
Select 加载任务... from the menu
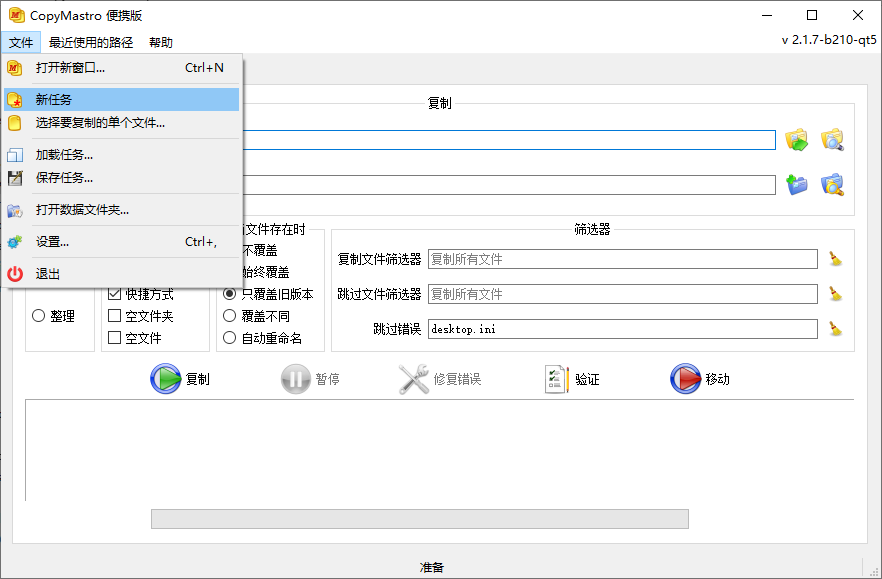pyautogui.click(x=122, y=155)
